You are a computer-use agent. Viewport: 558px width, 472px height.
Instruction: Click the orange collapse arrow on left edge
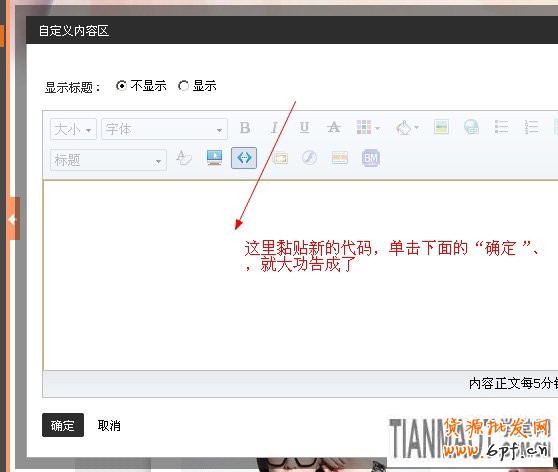coord(13,219)
